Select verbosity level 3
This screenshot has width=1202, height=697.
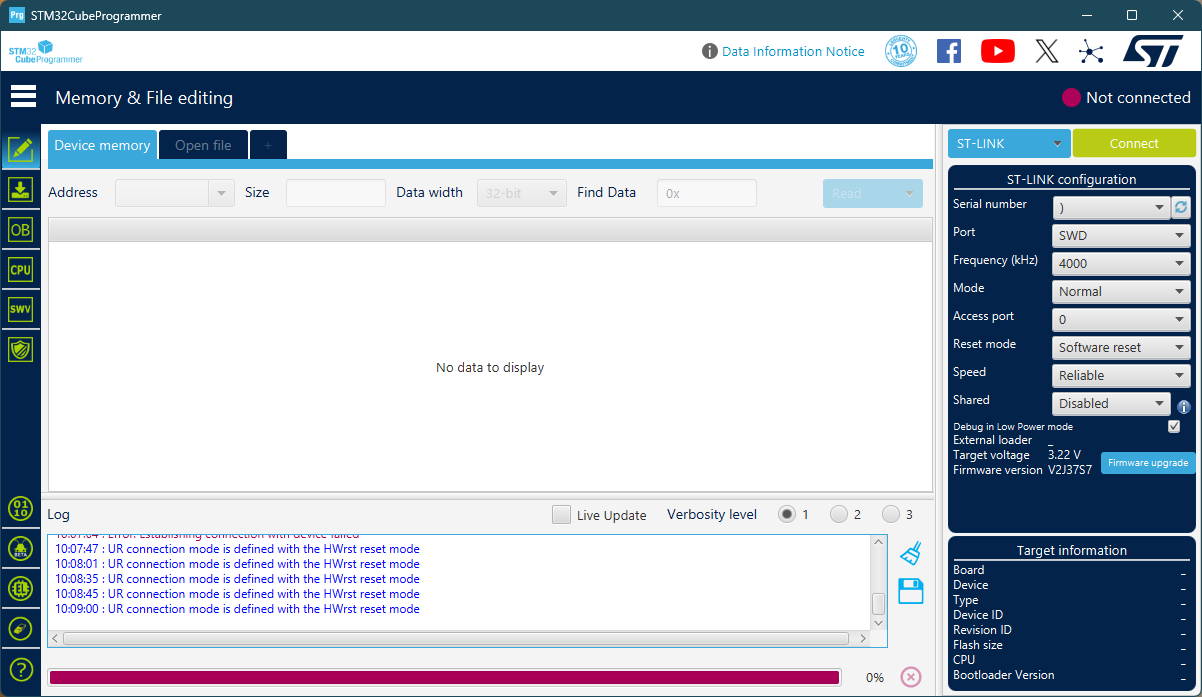[x=891, y=514]
